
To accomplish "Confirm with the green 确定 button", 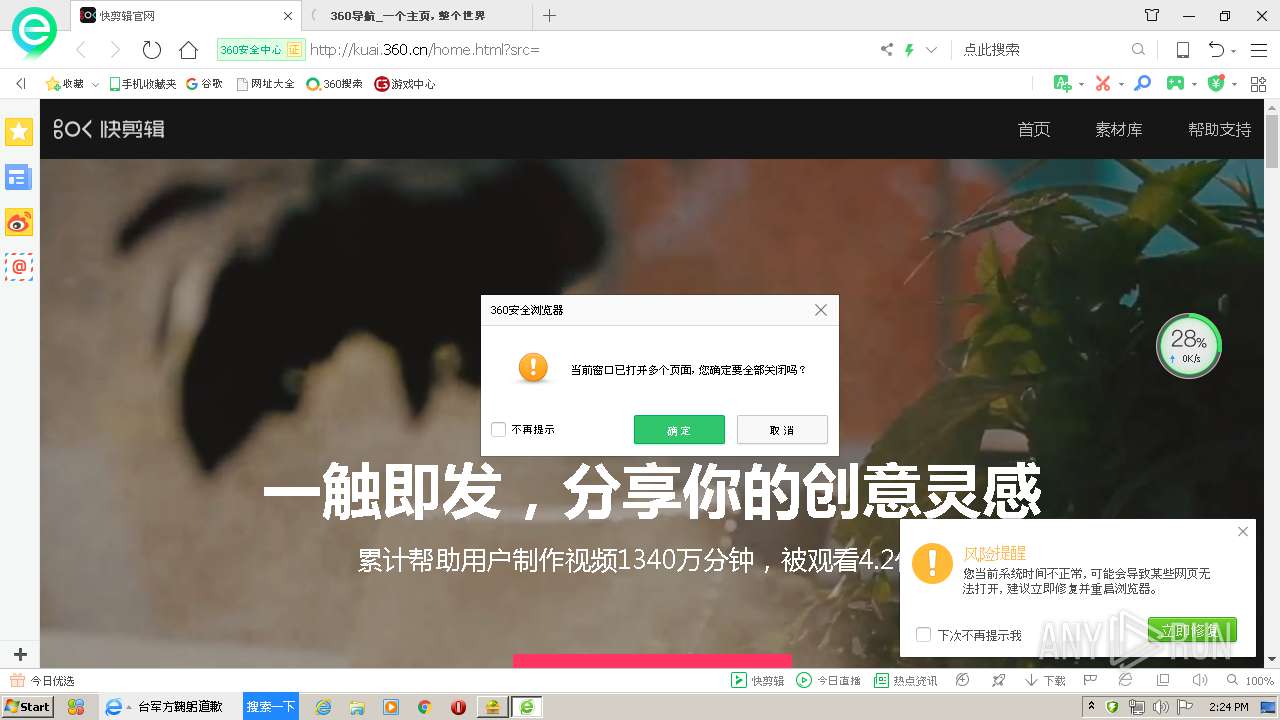I will tap(679, 430).
